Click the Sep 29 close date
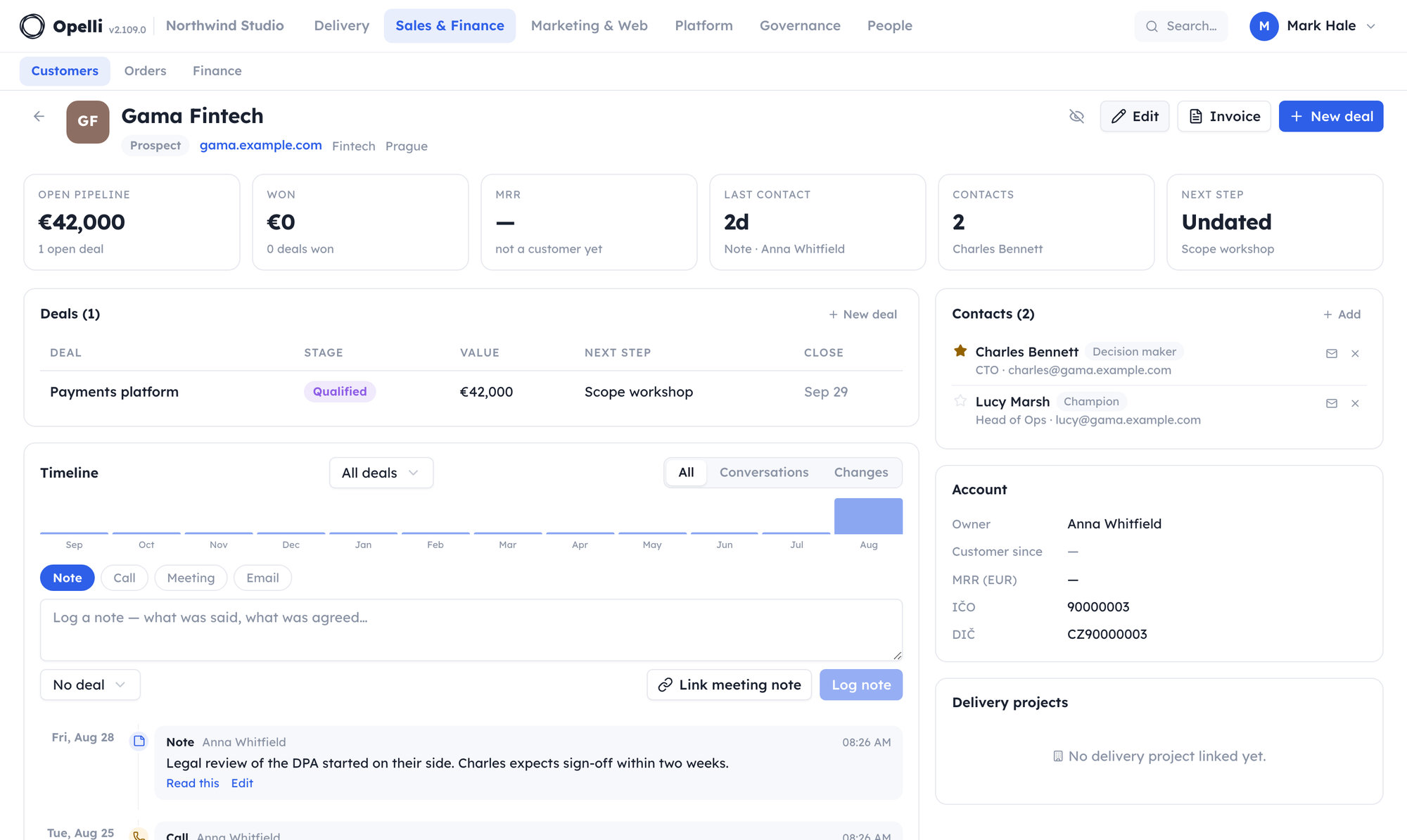This screenshot has height=840, width=1407. pos(826,392)
